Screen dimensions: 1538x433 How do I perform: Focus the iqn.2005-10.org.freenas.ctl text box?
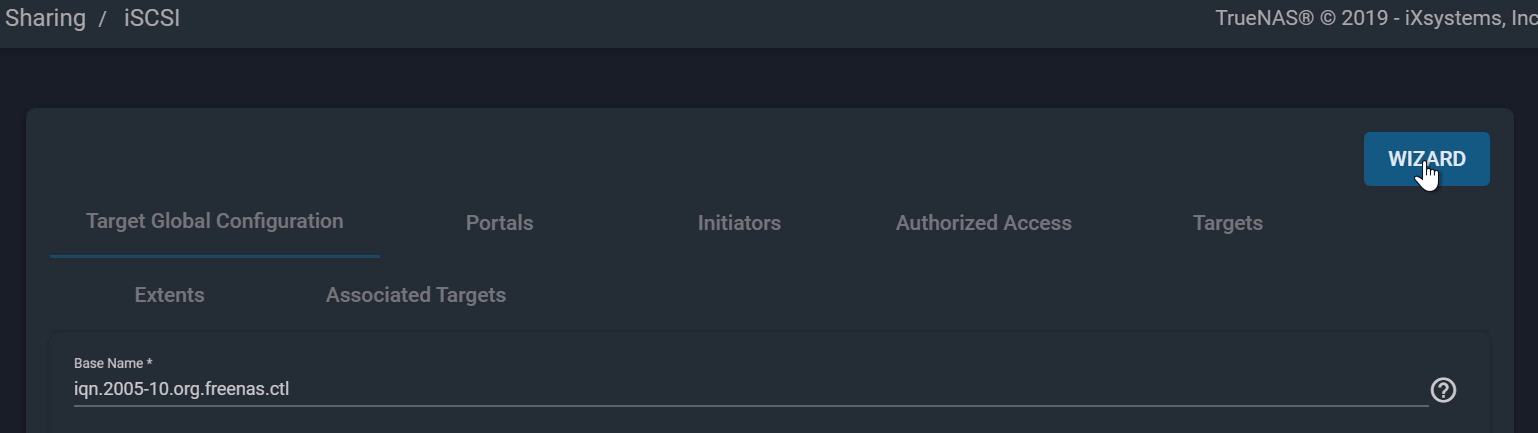[x=750, y=389]
